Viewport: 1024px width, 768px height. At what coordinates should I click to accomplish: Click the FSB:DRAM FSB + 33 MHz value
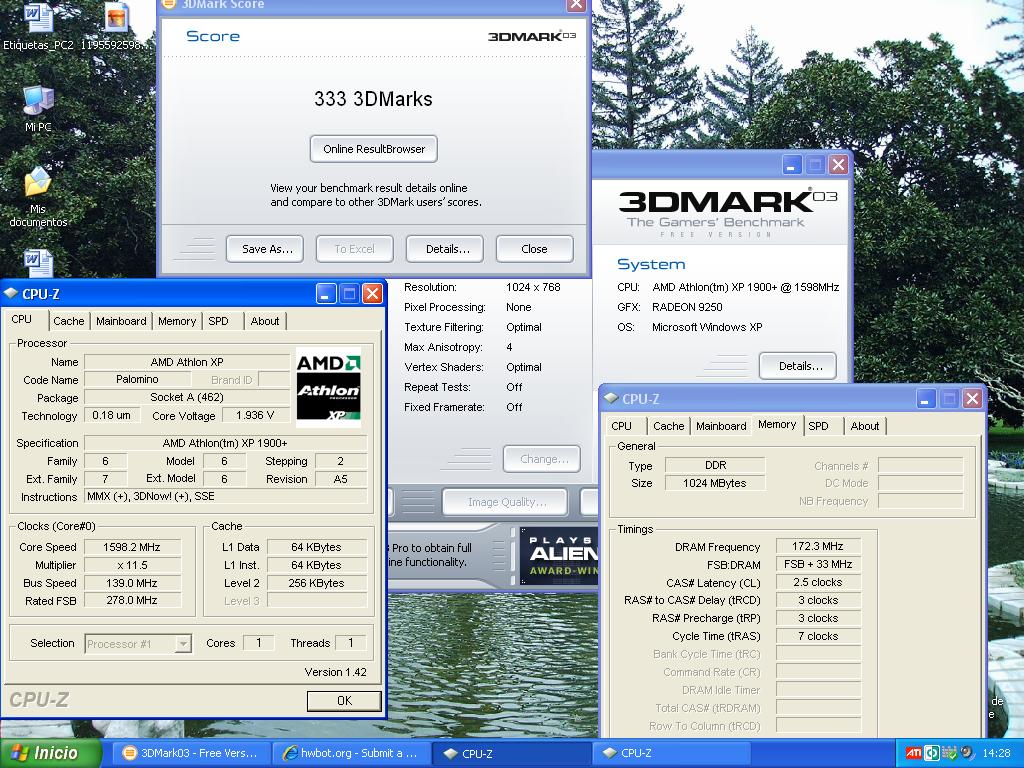(818, 564)
